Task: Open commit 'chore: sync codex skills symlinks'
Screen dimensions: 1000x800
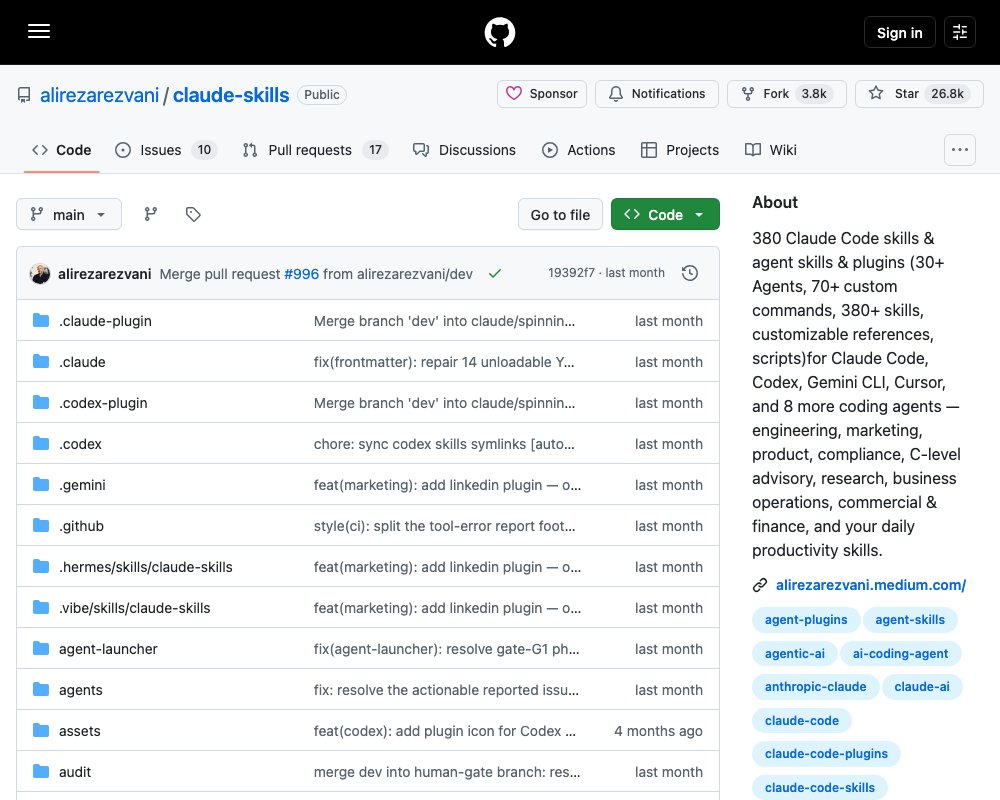Action: coord(444,444)
